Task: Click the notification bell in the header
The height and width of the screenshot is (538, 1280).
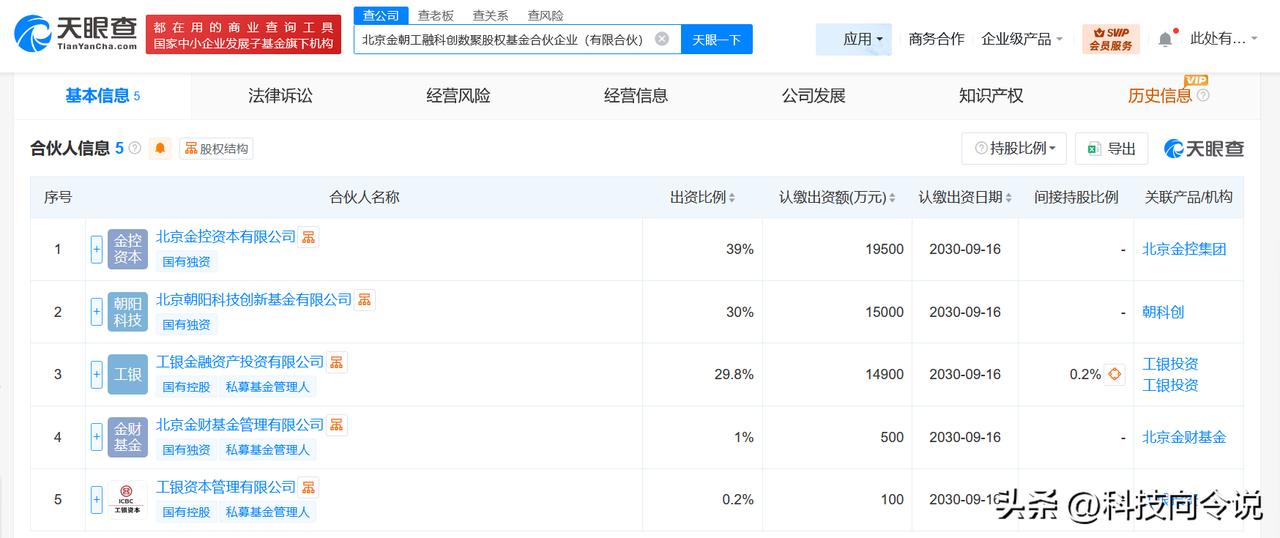Action: tap(1165, 39)
